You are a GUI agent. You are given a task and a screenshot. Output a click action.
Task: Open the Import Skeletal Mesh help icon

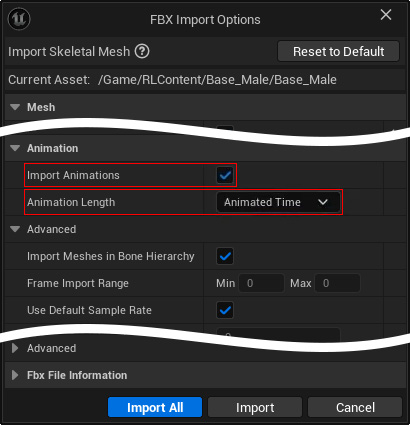click(142, 52)
